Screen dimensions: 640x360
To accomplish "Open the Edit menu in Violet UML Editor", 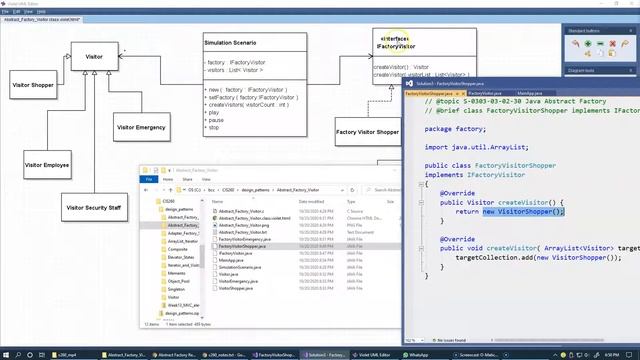I will [x=16, y=11].
